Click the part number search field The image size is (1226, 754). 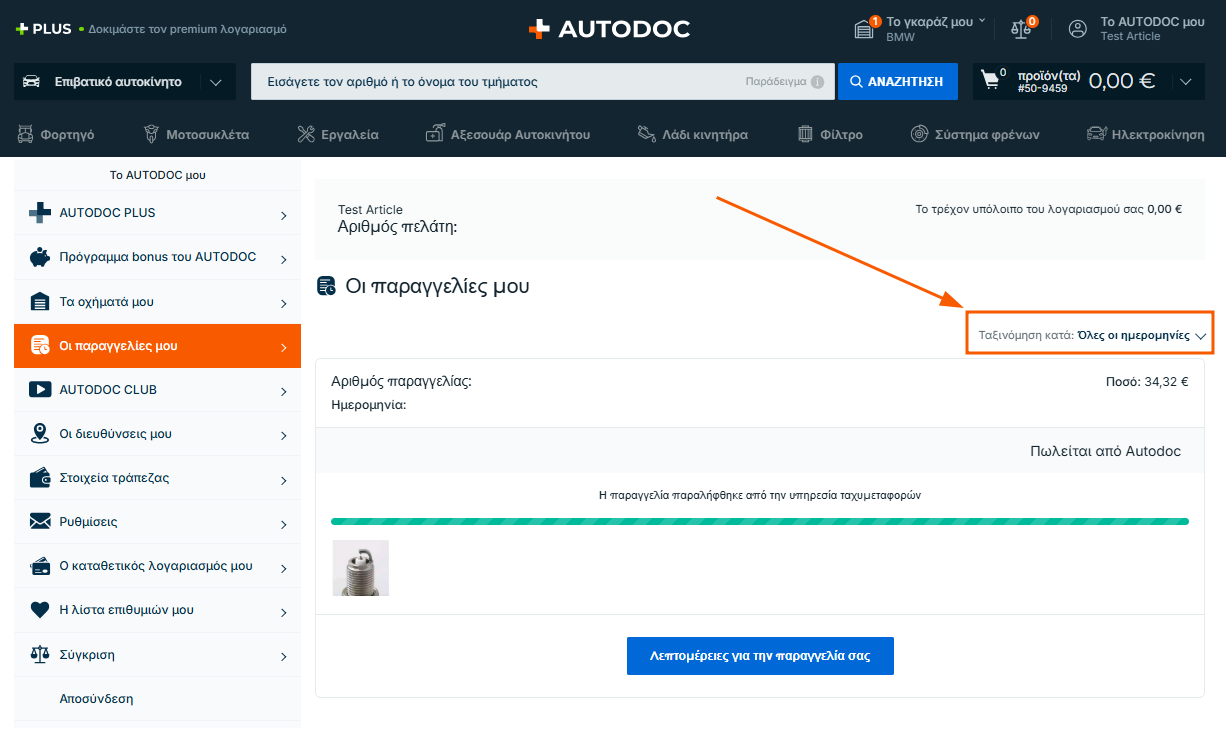543,82
